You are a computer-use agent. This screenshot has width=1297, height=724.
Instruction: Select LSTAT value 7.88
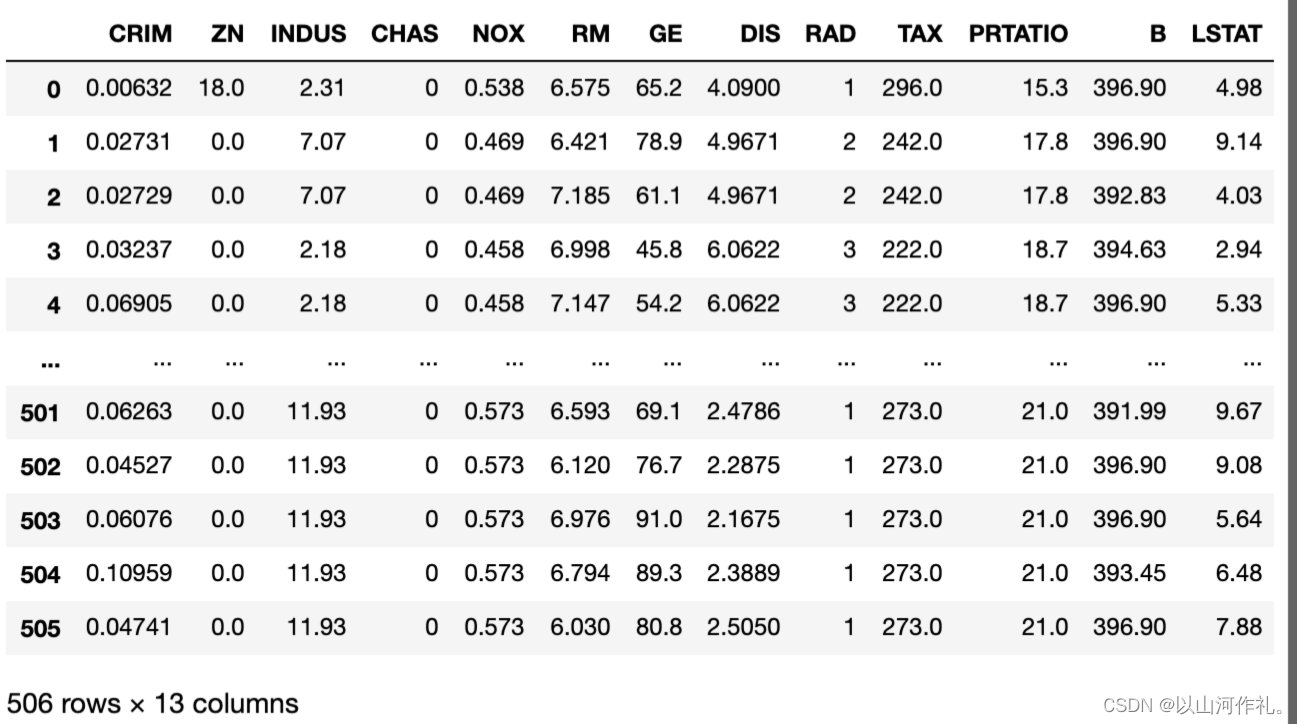1239,627
